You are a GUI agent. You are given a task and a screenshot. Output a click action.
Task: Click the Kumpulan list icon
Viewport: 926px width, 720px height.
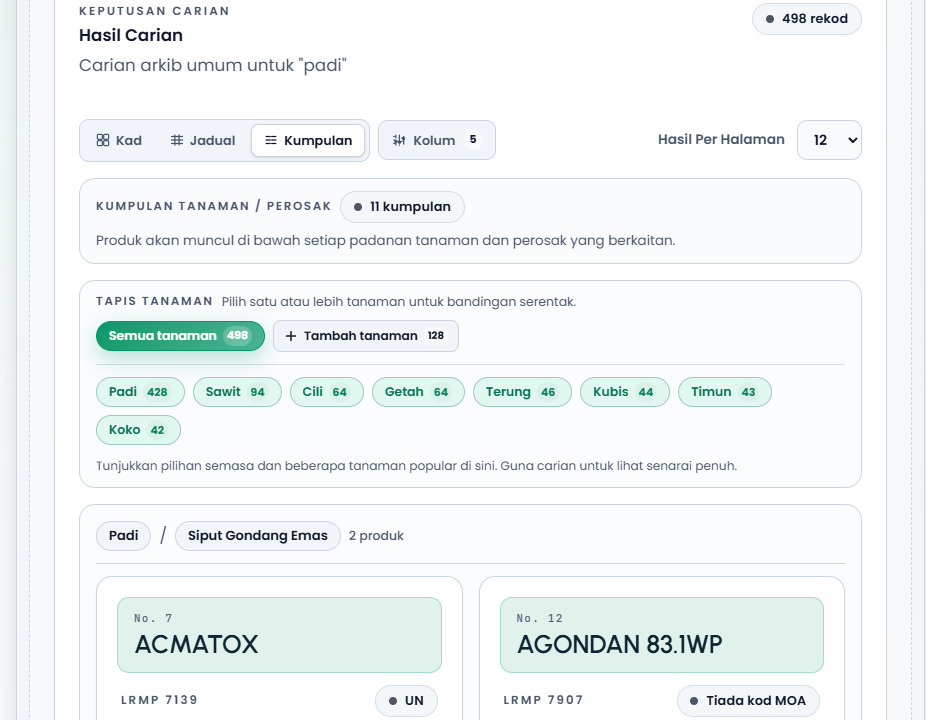click(270, 140)
